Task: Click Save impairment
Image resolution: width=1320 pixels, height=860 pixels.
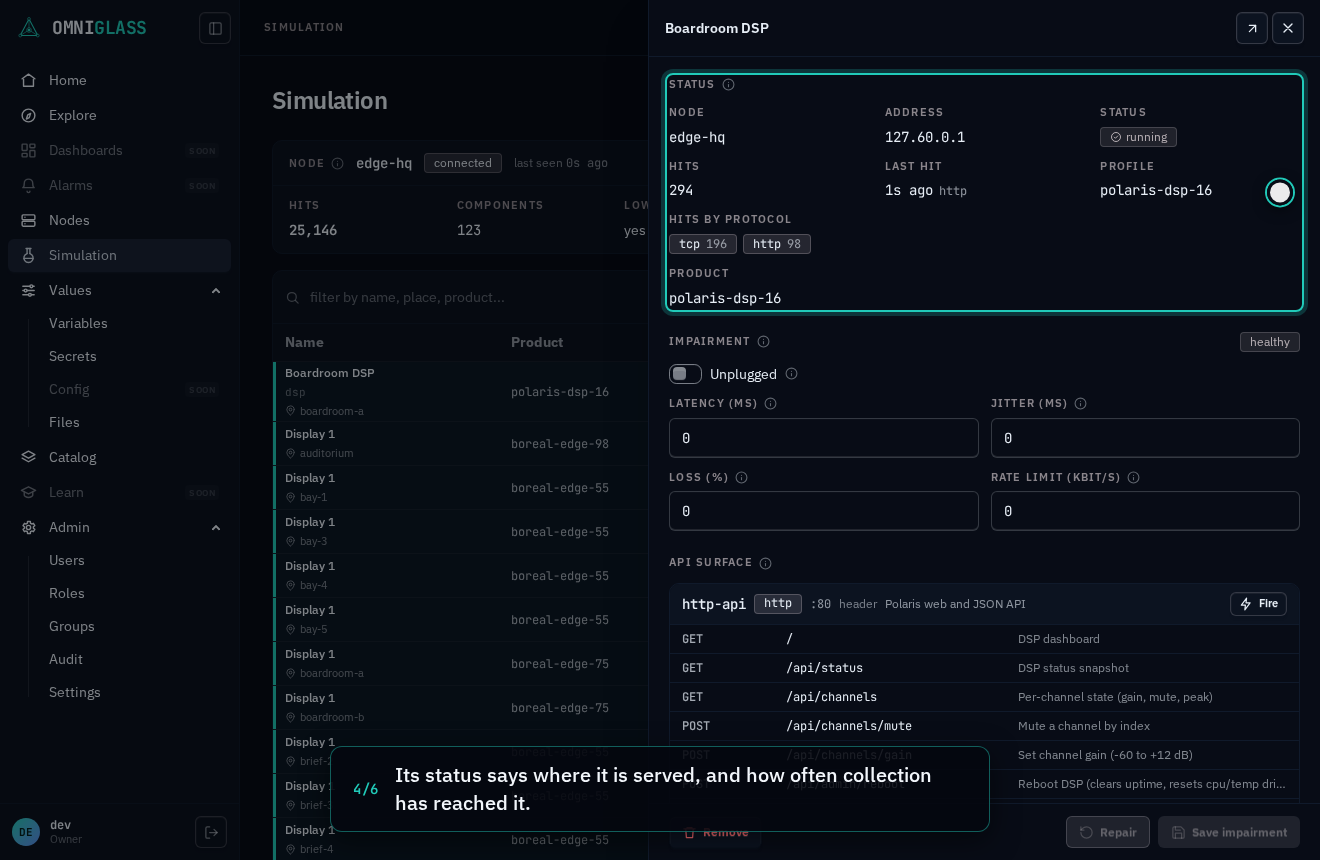Action: coord(1229,832)
